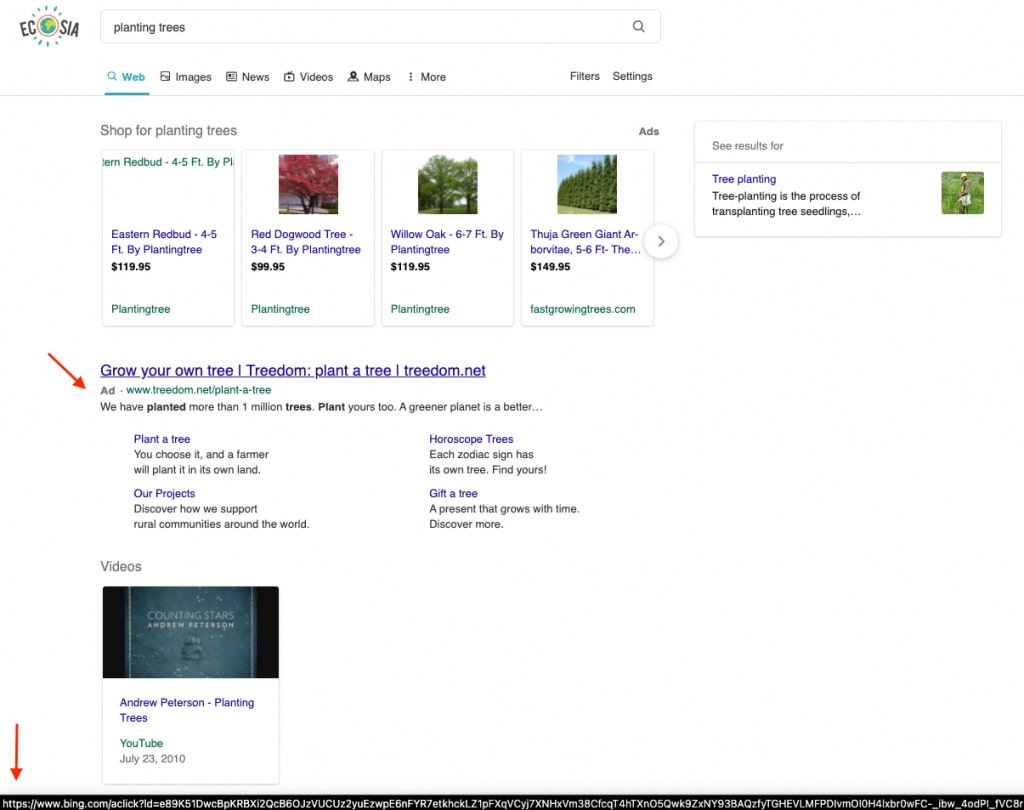The image size is (1024, 810).
Task: Click the Red Dogwood Tree image
Action: point(308,184)
